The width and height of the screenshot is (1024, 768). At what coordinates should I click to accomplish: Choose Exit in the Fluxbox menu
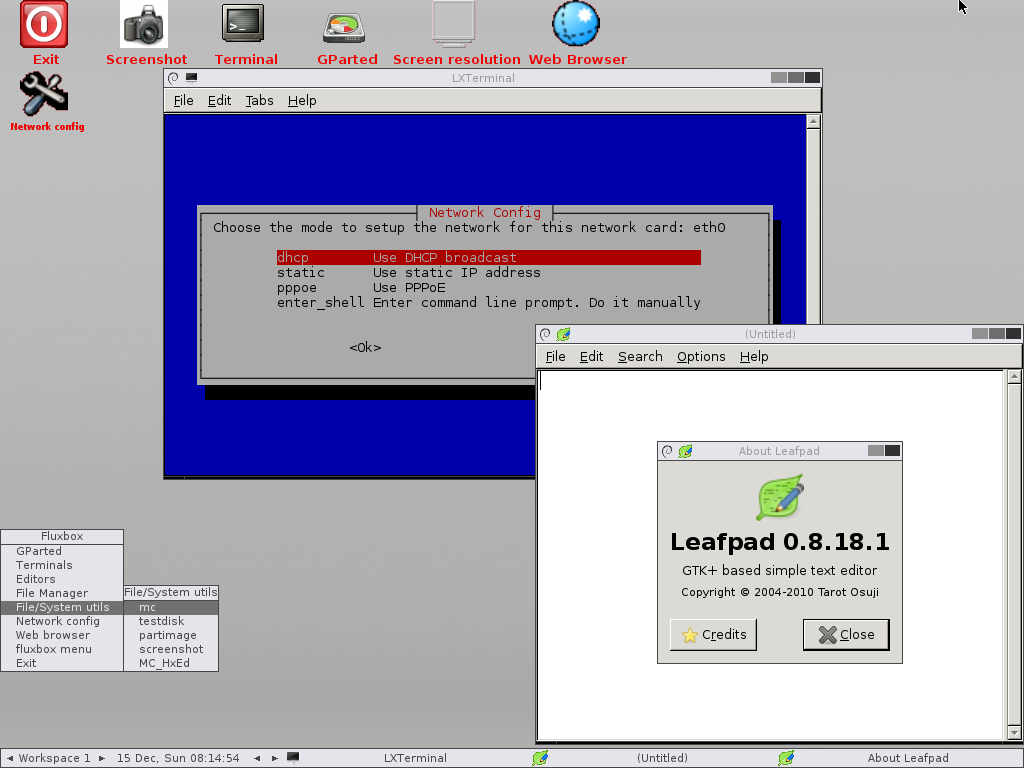(62, 663)
